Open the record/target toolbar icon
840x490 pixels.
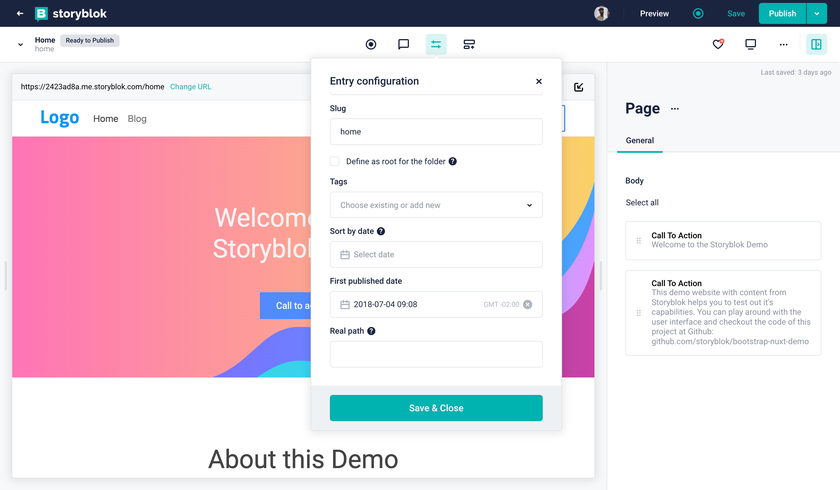[371, 44]
